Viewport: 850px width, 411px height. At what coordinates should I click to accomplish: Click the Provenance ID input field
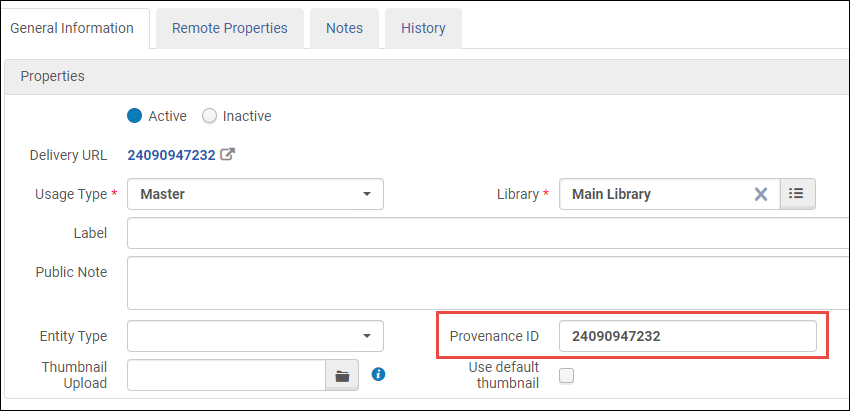click(x=688, y=336)
